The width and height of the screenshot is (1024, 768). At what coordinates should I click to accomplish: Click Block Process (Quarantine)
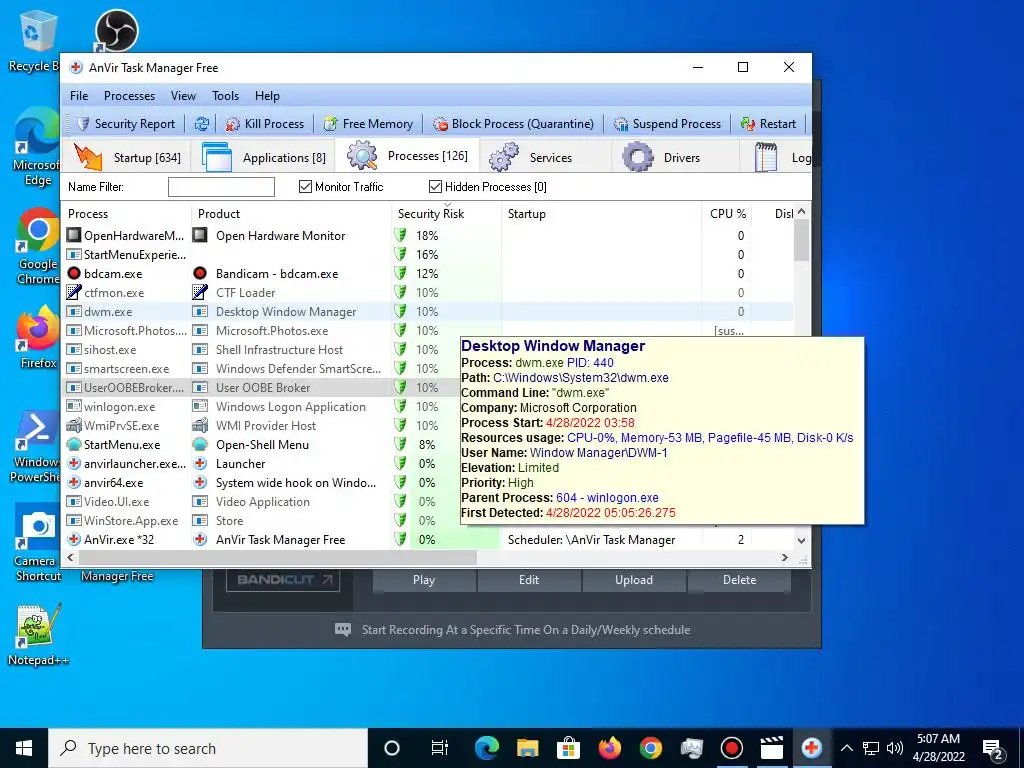click(x=513, y=123)
